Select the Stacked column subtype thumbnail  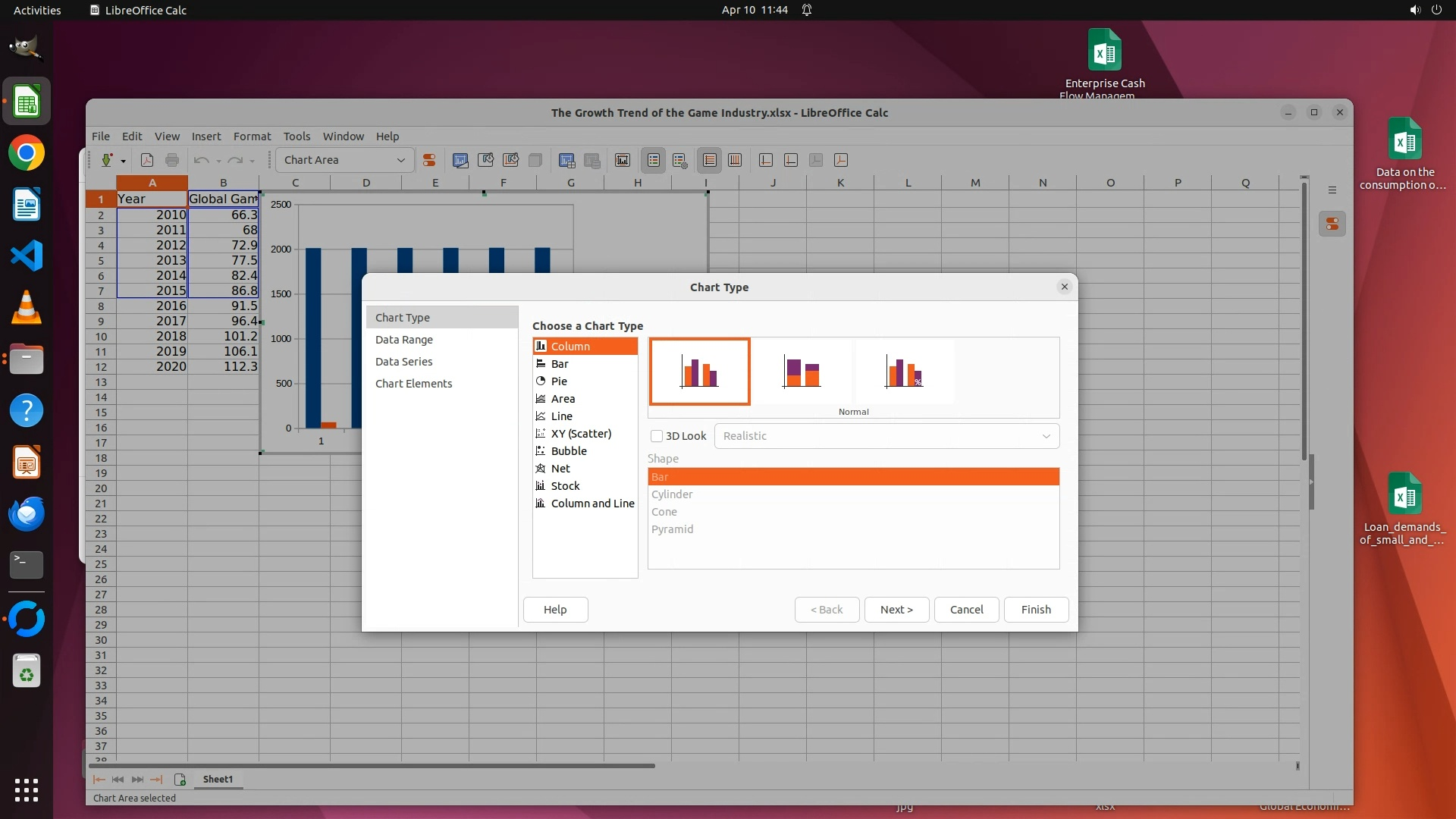(802, 372)
